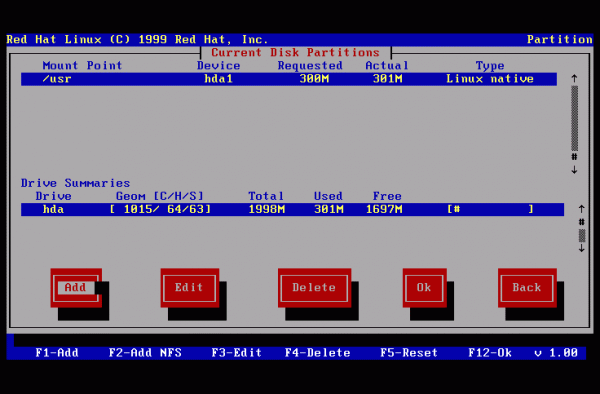
Task: Click the Edit partition button
Action: (190, 288)
